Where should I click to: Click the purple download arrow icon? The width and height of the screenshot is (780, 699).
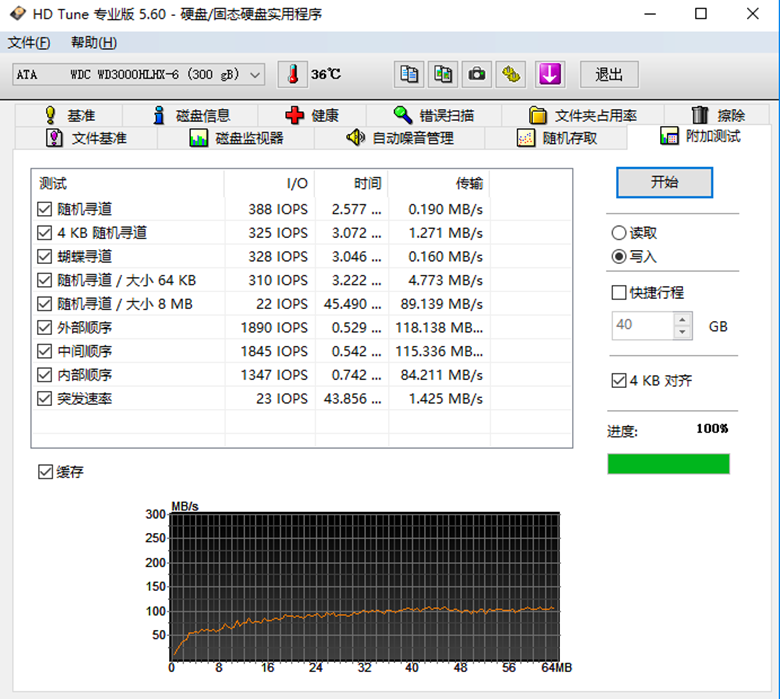550,75
